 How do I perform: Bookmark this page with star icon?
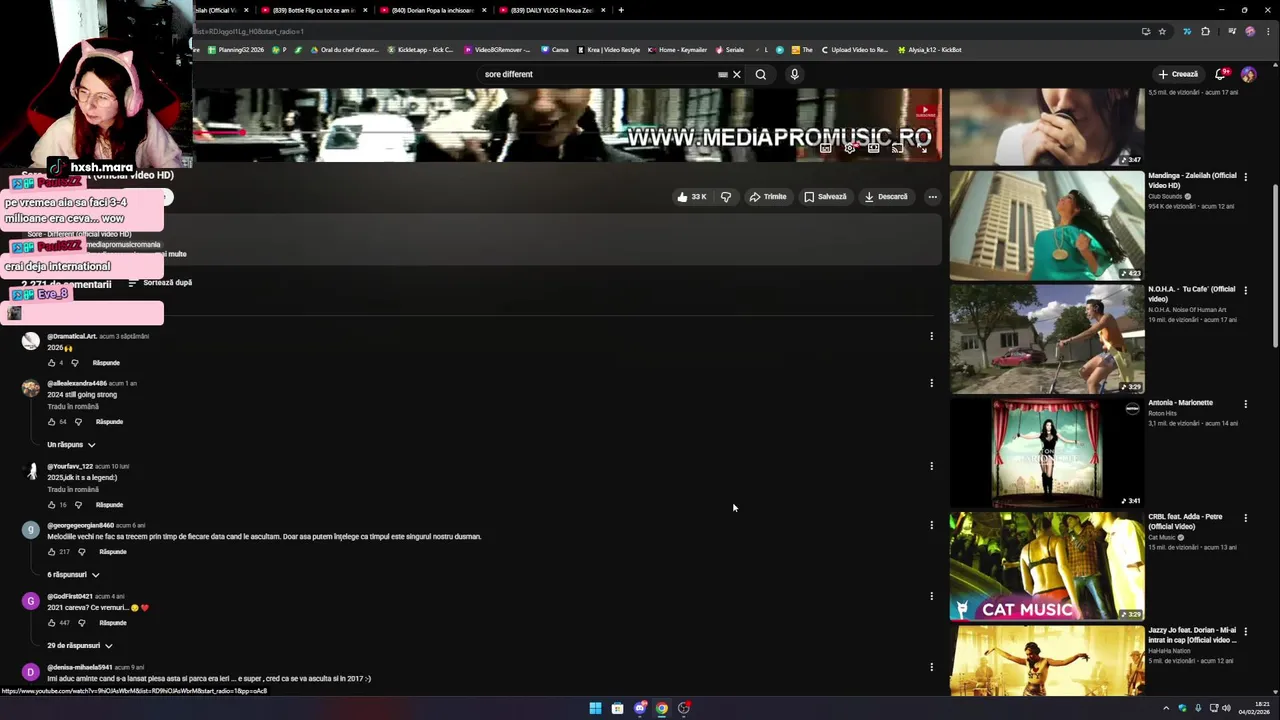pos(1162,31)
